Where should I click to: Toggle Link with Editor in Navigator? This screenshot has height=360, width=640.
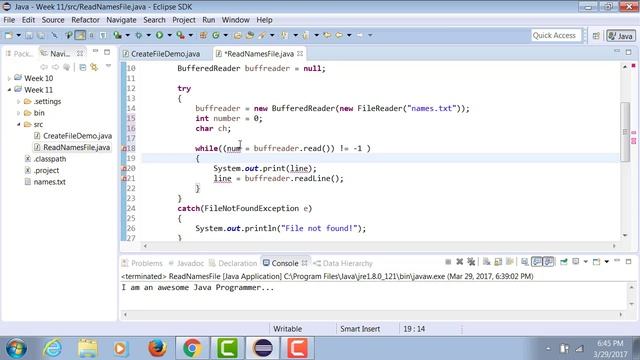coord(94,67)
